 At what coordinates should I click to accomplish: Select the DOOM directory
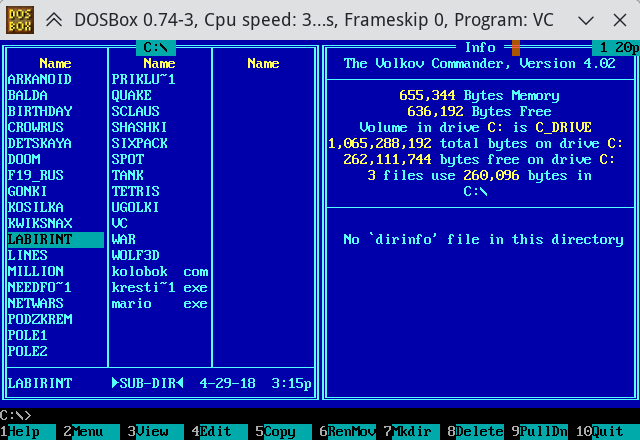[24, 159]
